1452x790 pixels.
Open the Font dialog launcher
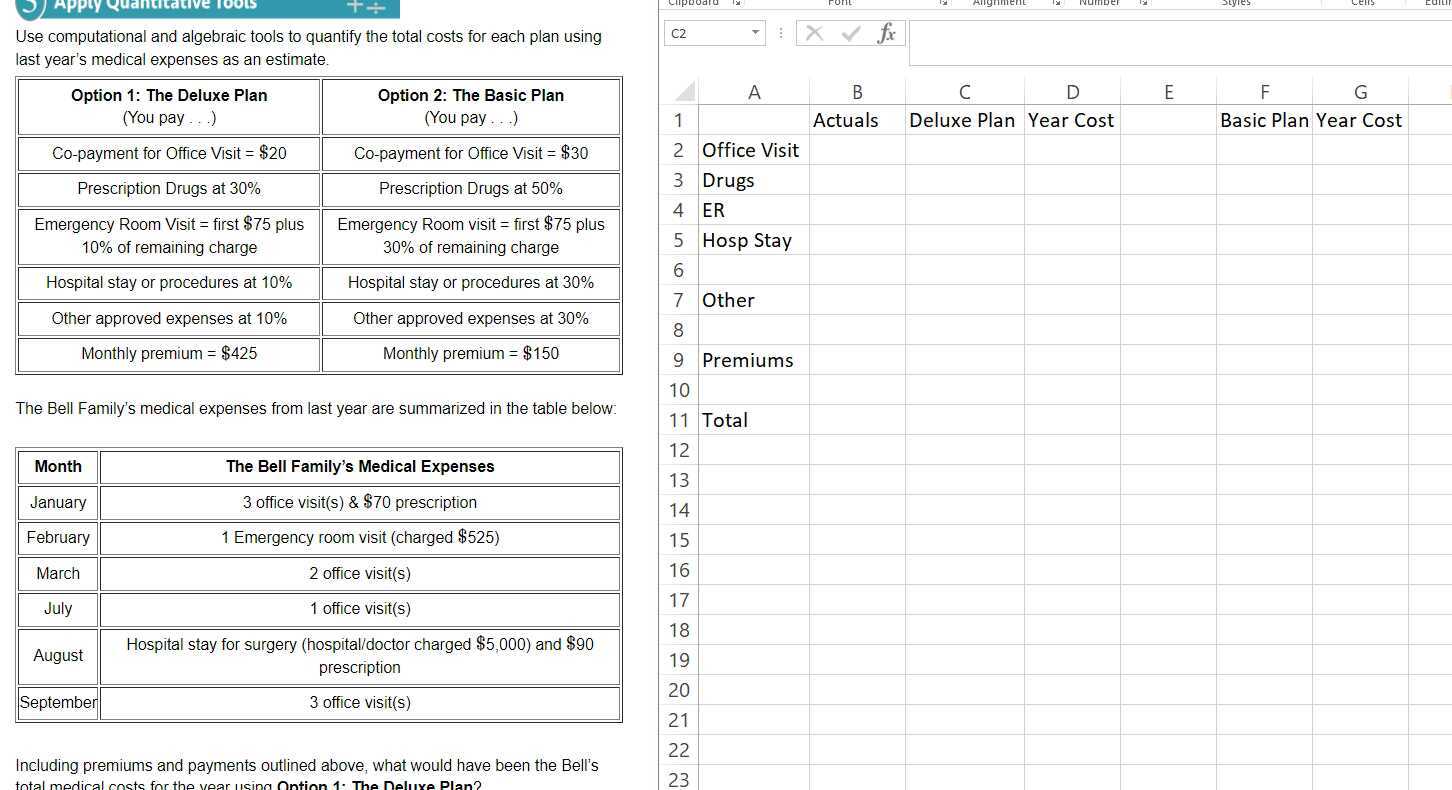point(943,3)
